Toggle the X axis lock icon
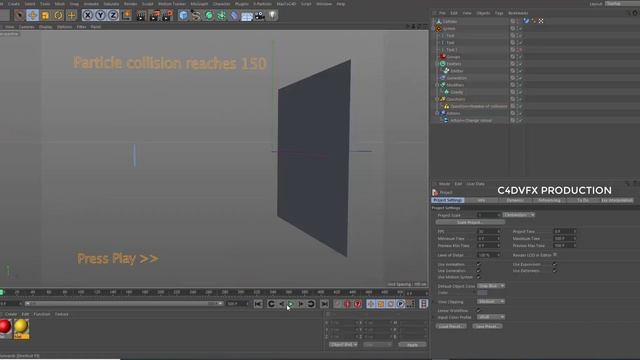This screenshot has height=360, width=640. pyautogui.click(x=87, y=16)
